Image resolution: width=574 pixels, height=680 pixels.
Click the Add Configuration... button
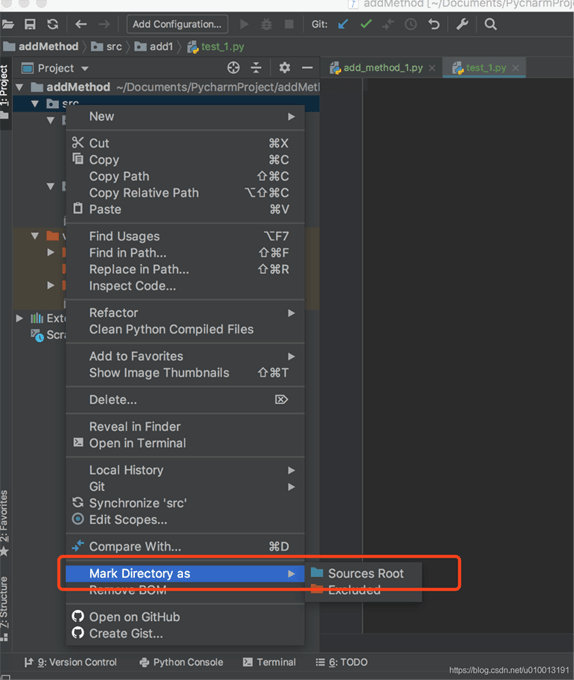[177, 24]
